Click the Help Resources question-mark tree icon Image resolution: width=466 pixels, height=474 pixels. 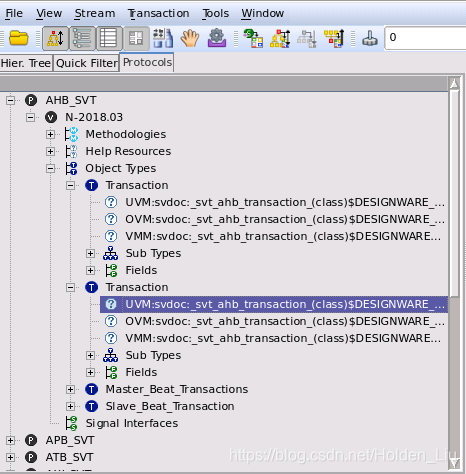click(x=71, y=151)
